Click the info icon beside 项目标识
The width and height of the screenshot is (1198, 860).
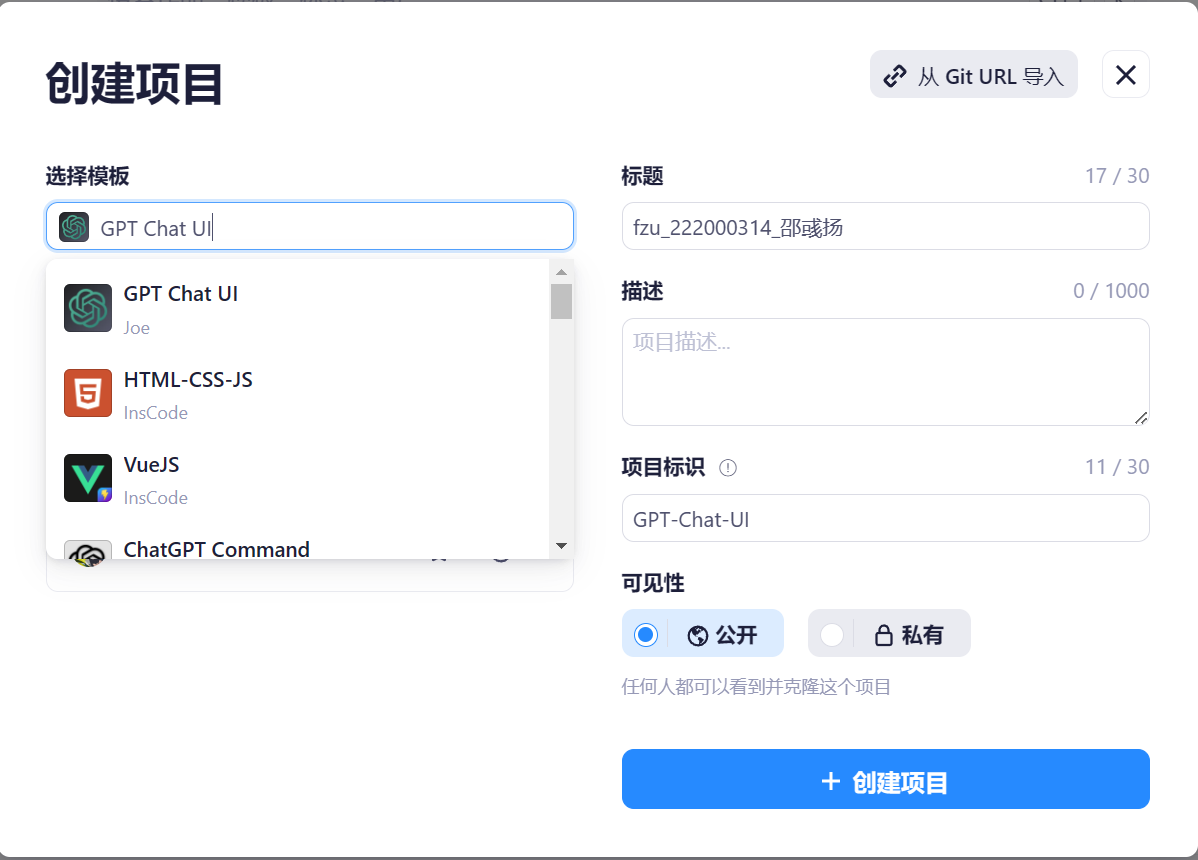pos(728,467)
